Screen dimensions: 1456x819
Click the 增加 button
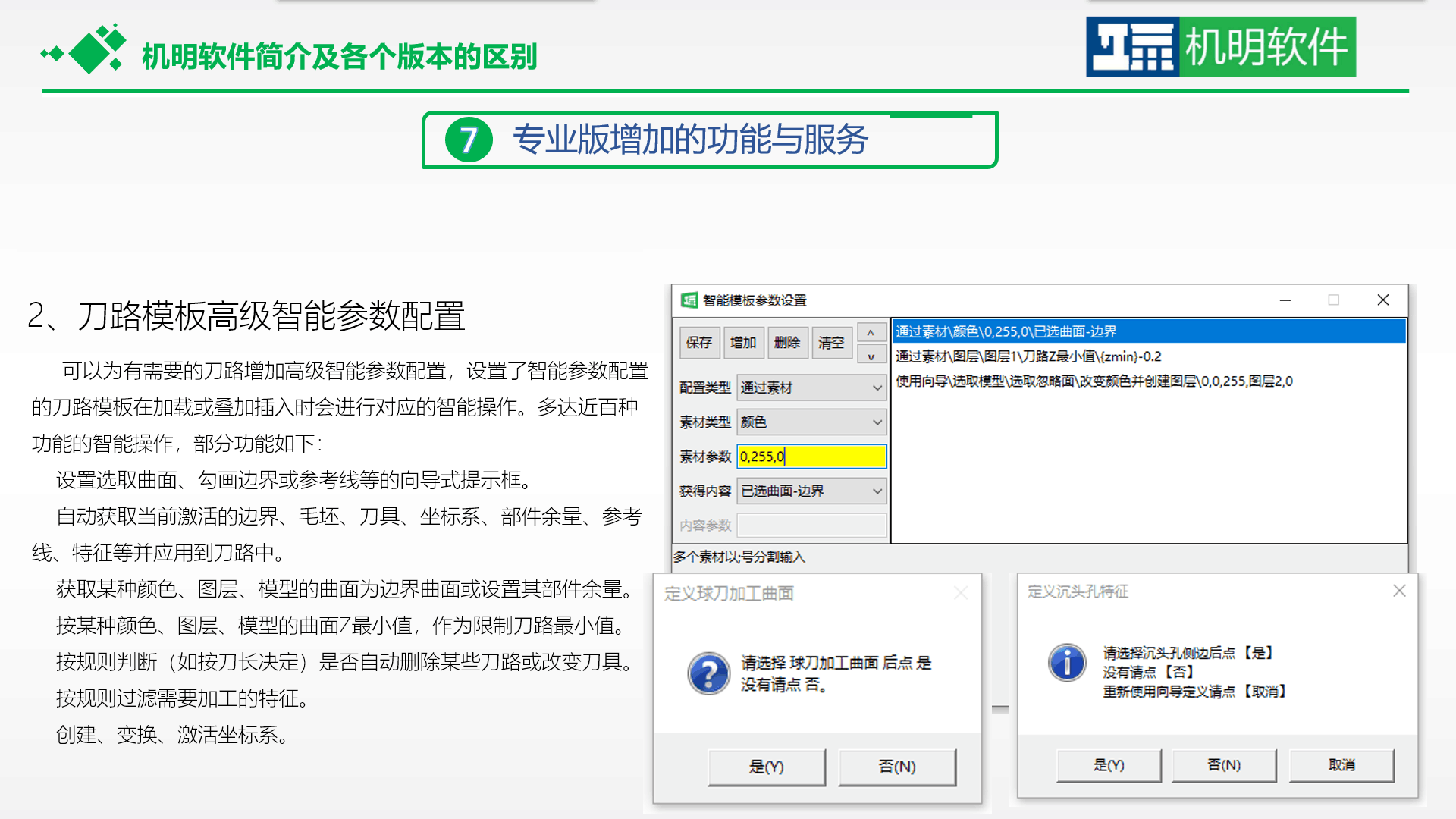click(742, 343)
